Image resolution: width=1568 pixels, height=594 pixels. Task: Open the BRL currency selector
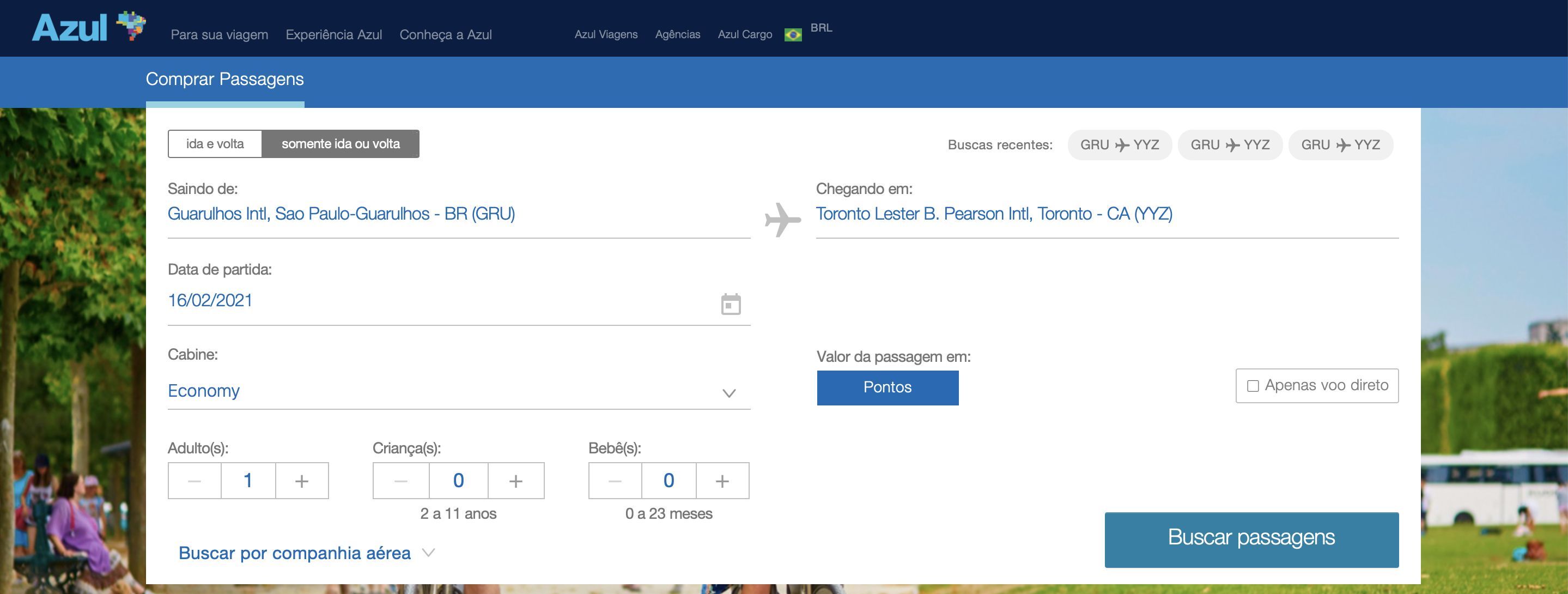click(x=821, y=28)
